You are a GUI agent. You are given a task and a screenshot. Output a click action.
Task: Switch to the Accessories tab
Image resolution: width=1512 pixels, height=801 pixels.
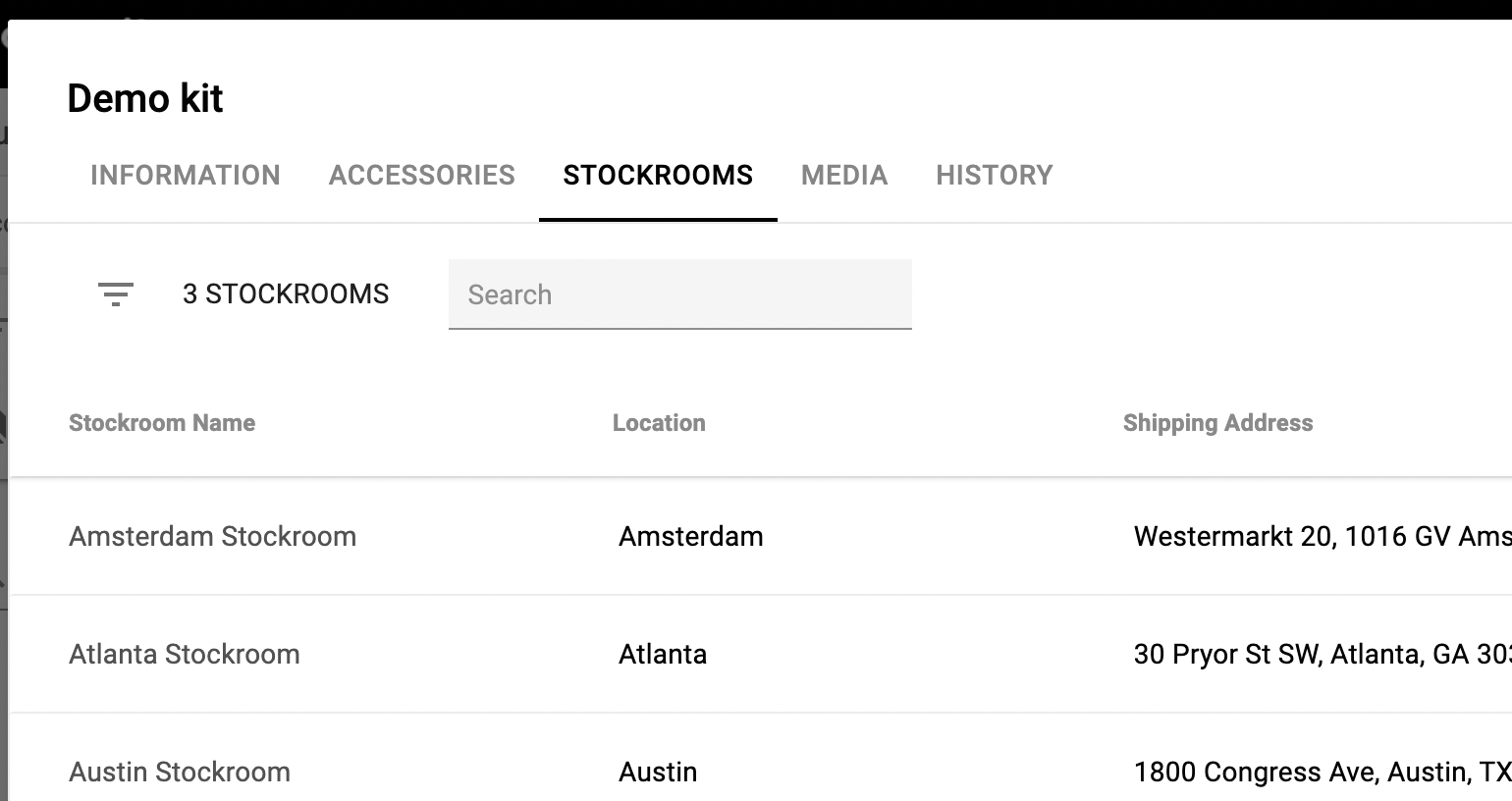422,176
